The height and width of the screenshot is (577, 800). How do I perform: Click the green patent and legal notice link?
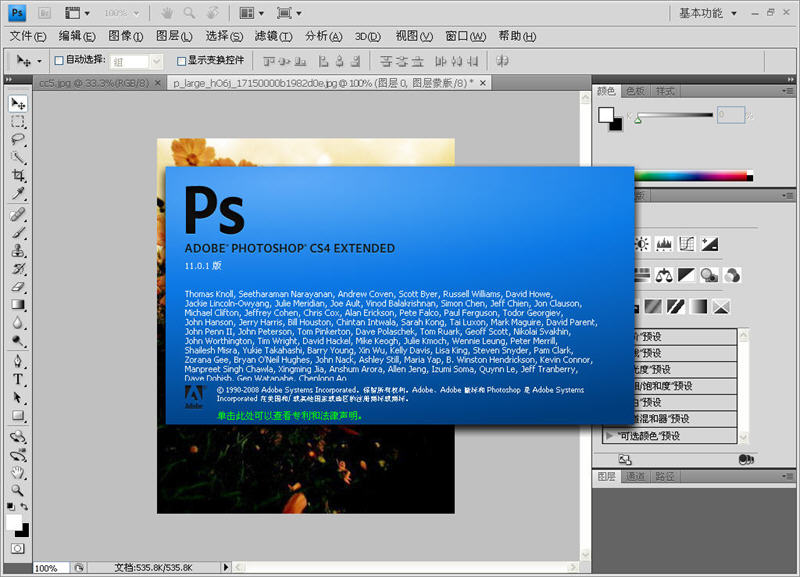290,416
